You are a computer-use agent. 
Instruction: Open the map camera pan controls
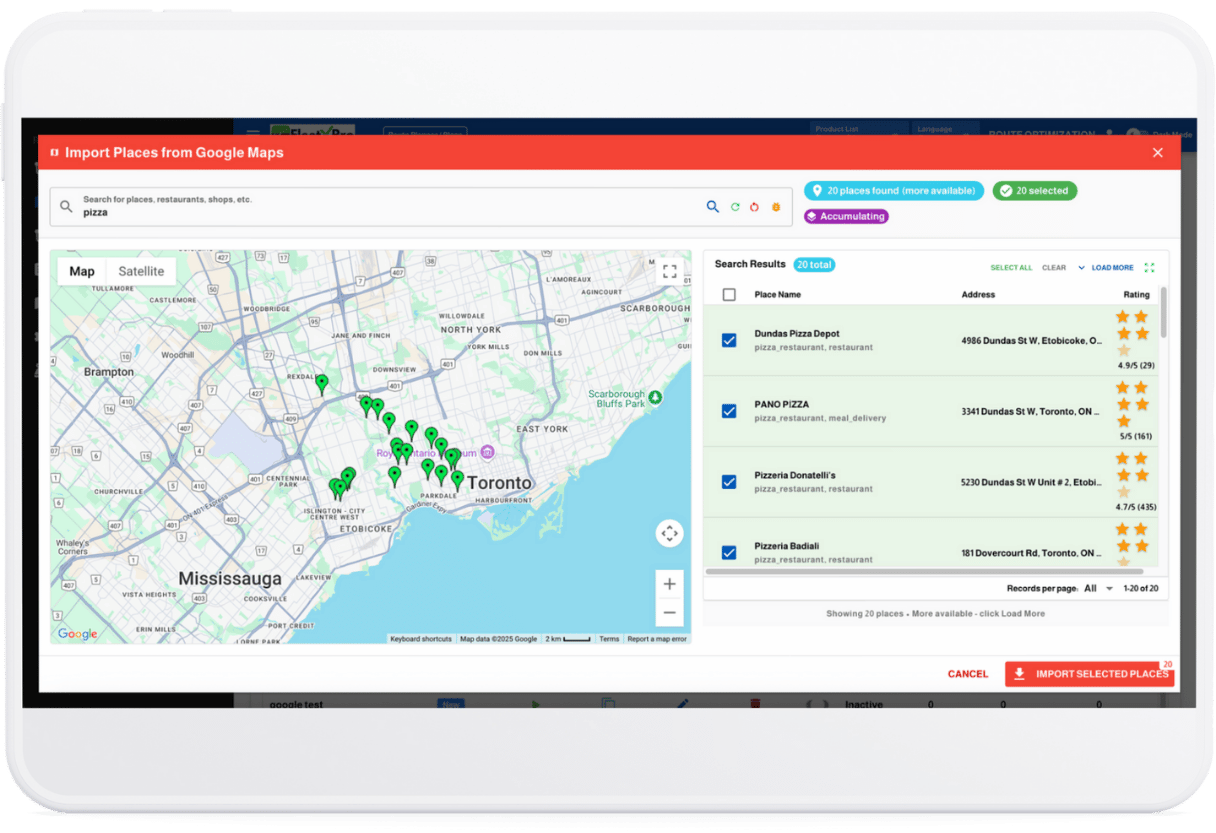(x=670, y=534)
